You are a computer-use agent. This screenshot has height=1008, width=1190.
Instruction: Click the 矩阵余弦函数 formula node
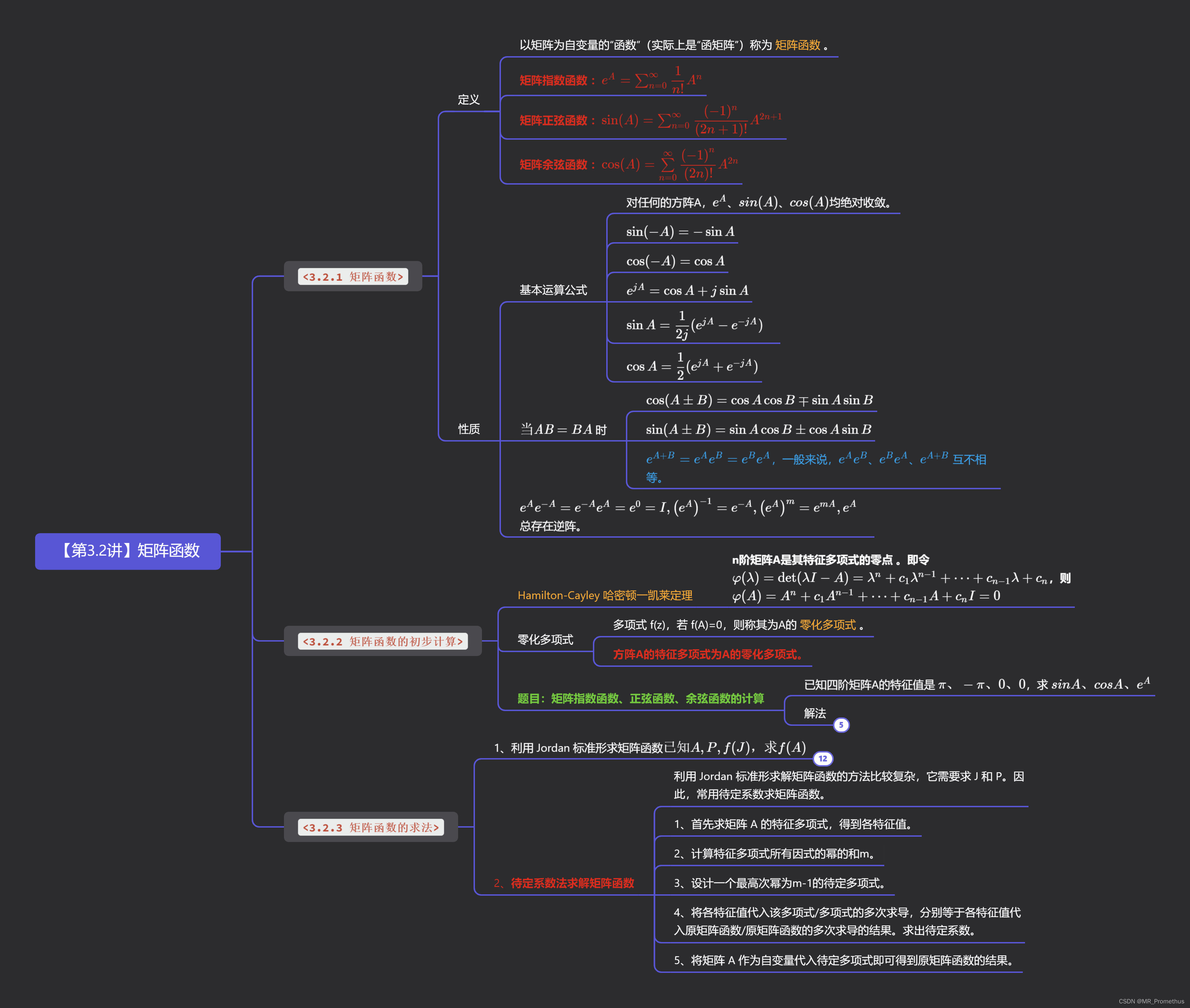(x=628, y=165)
